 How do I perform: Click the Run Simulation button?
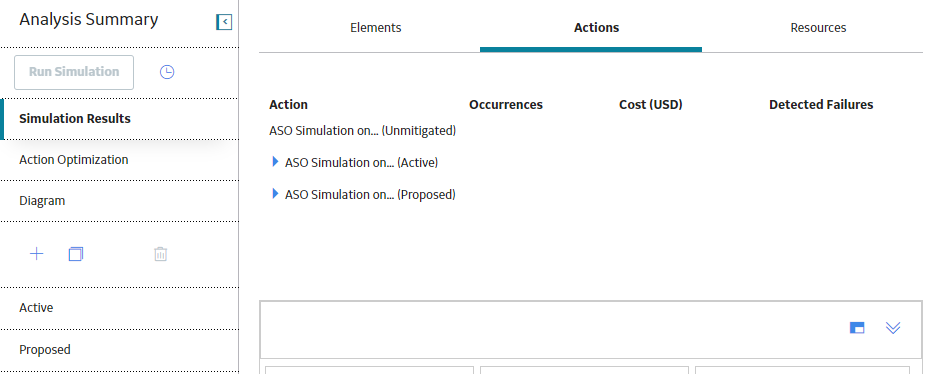click(74, 72)
